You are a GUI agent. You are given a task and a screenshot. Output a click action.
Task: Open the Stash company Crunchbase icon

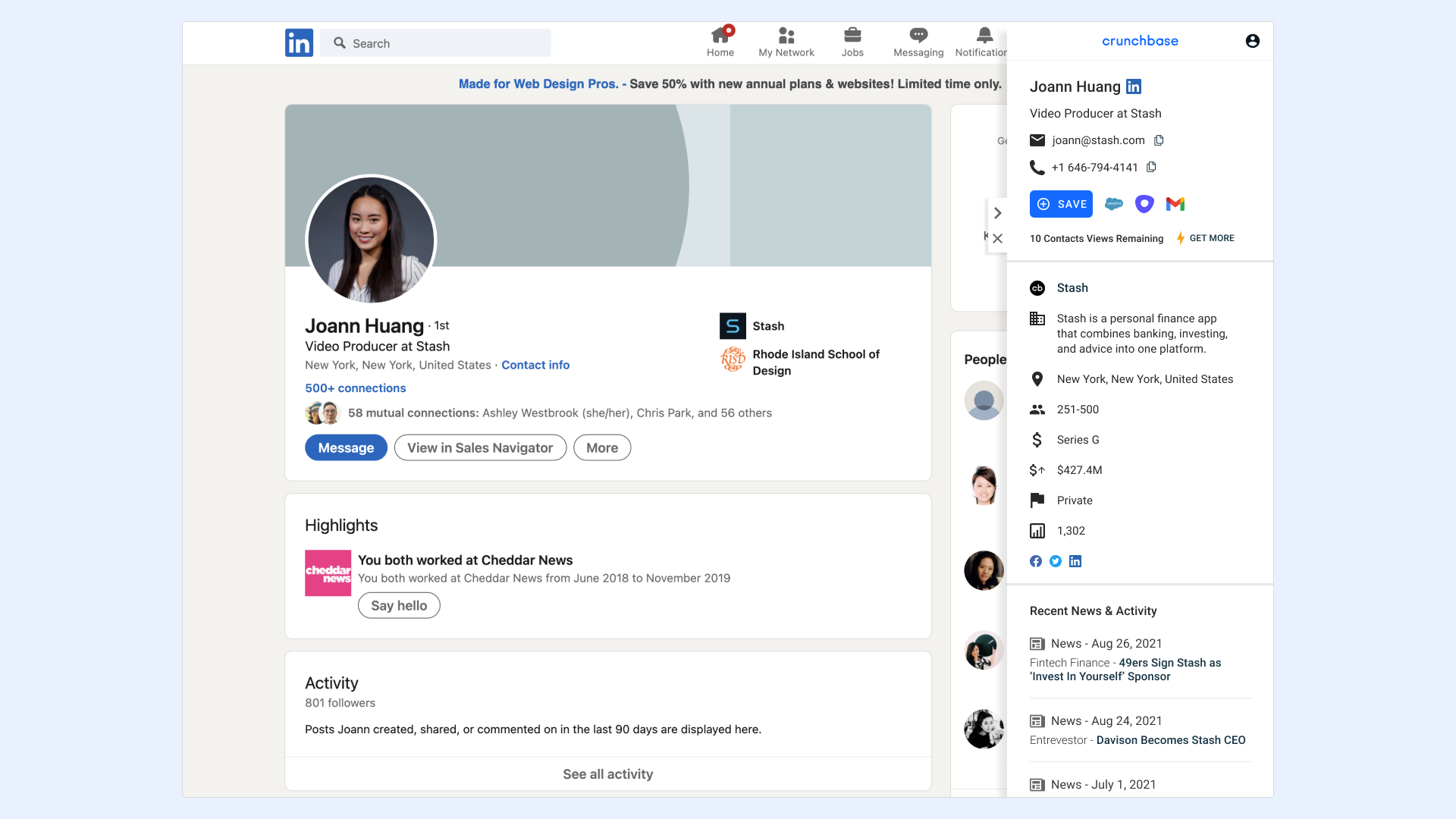pyautogui.click(x=1037, y=288)
